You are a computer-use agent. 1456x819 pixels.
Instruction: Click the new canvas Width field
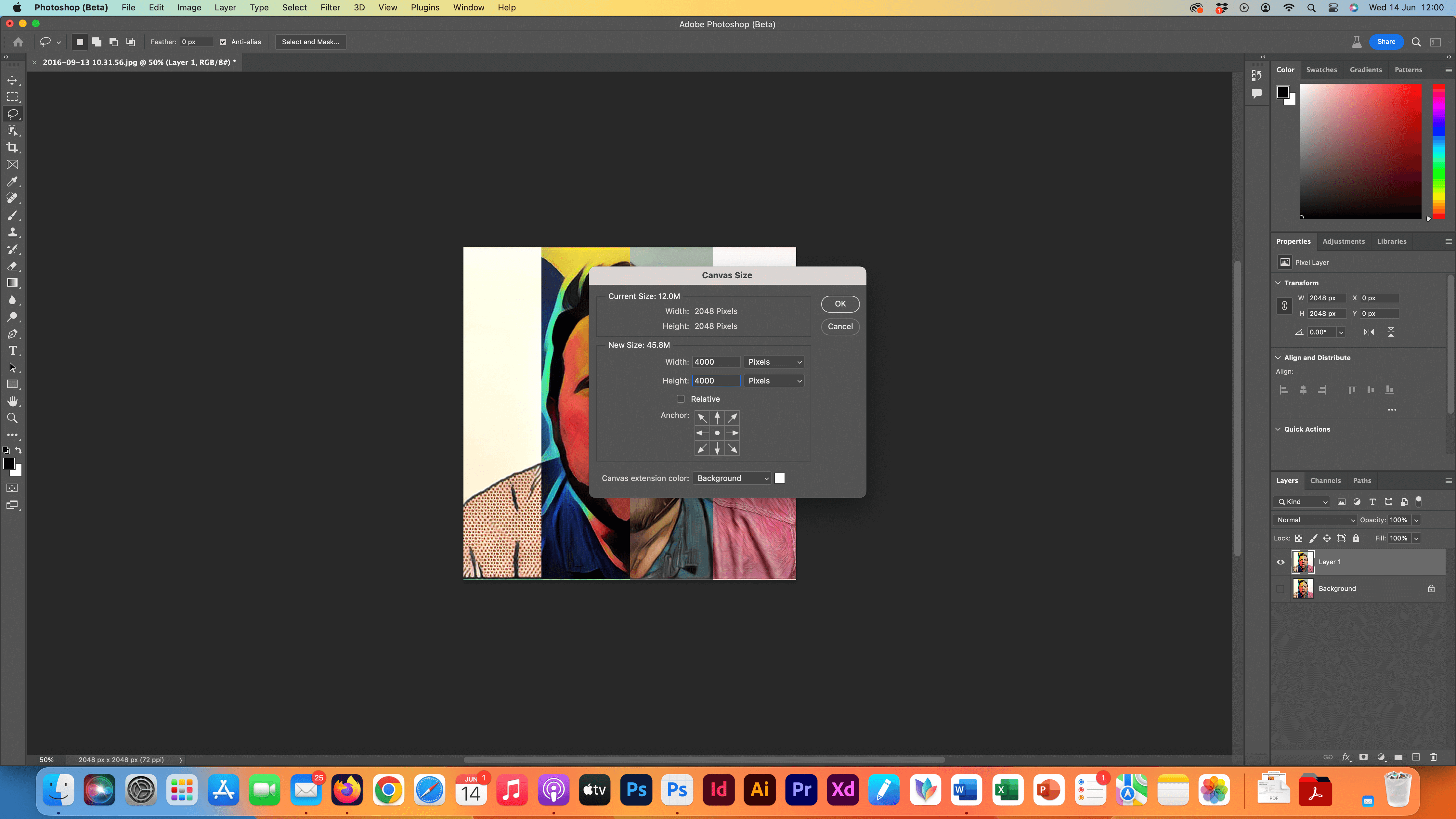716,362
